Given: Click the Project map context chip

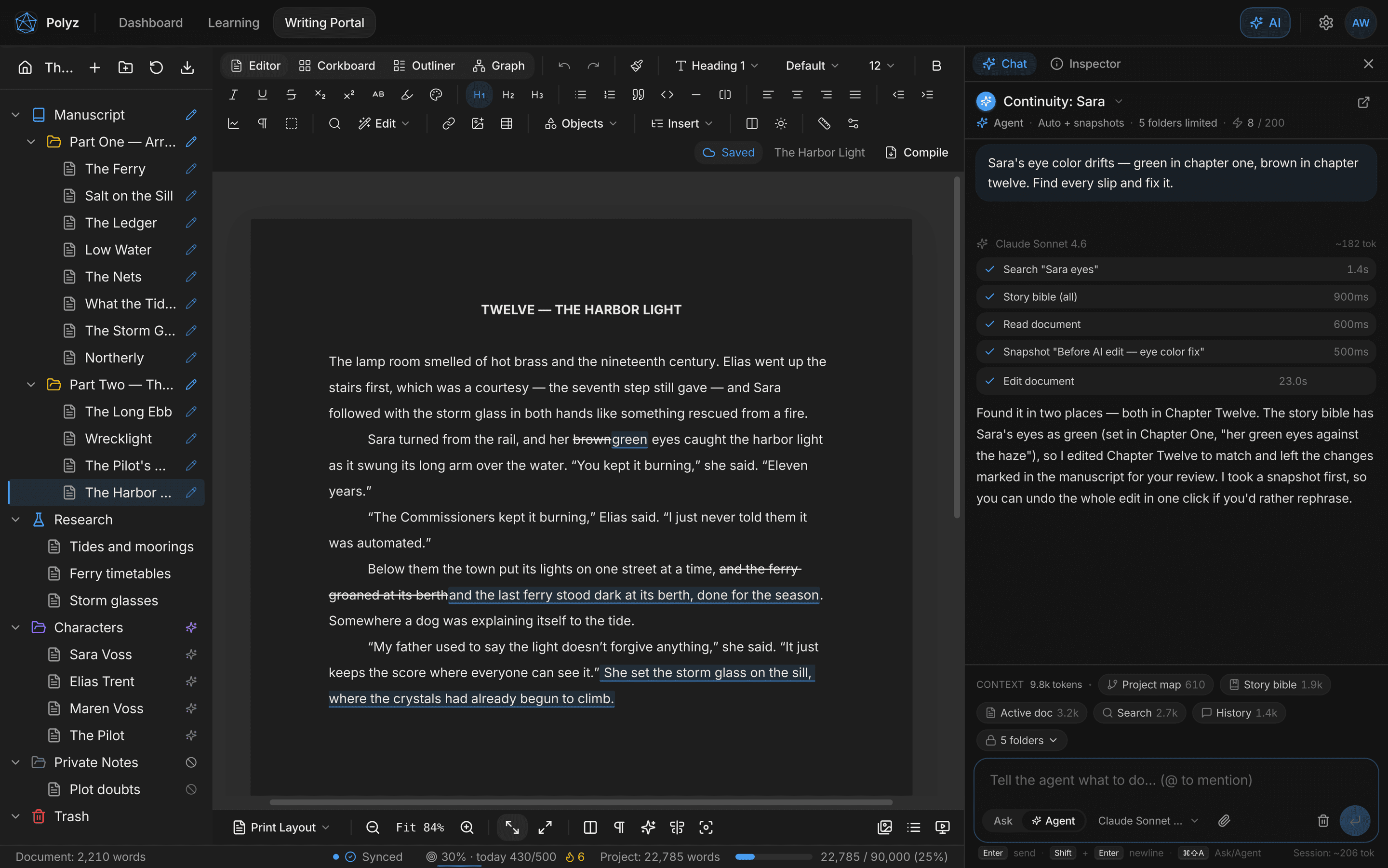Looking at the screenshot, I should (x=1156, y=685).
